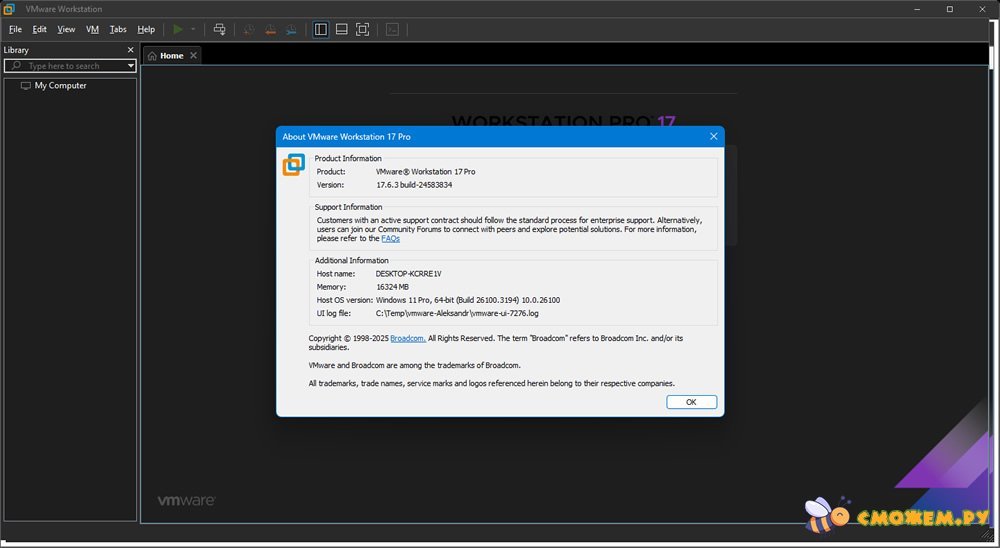Click the take snapshot toolbar icon
The image size is (1000, 548).
click(x=249, y=30)
